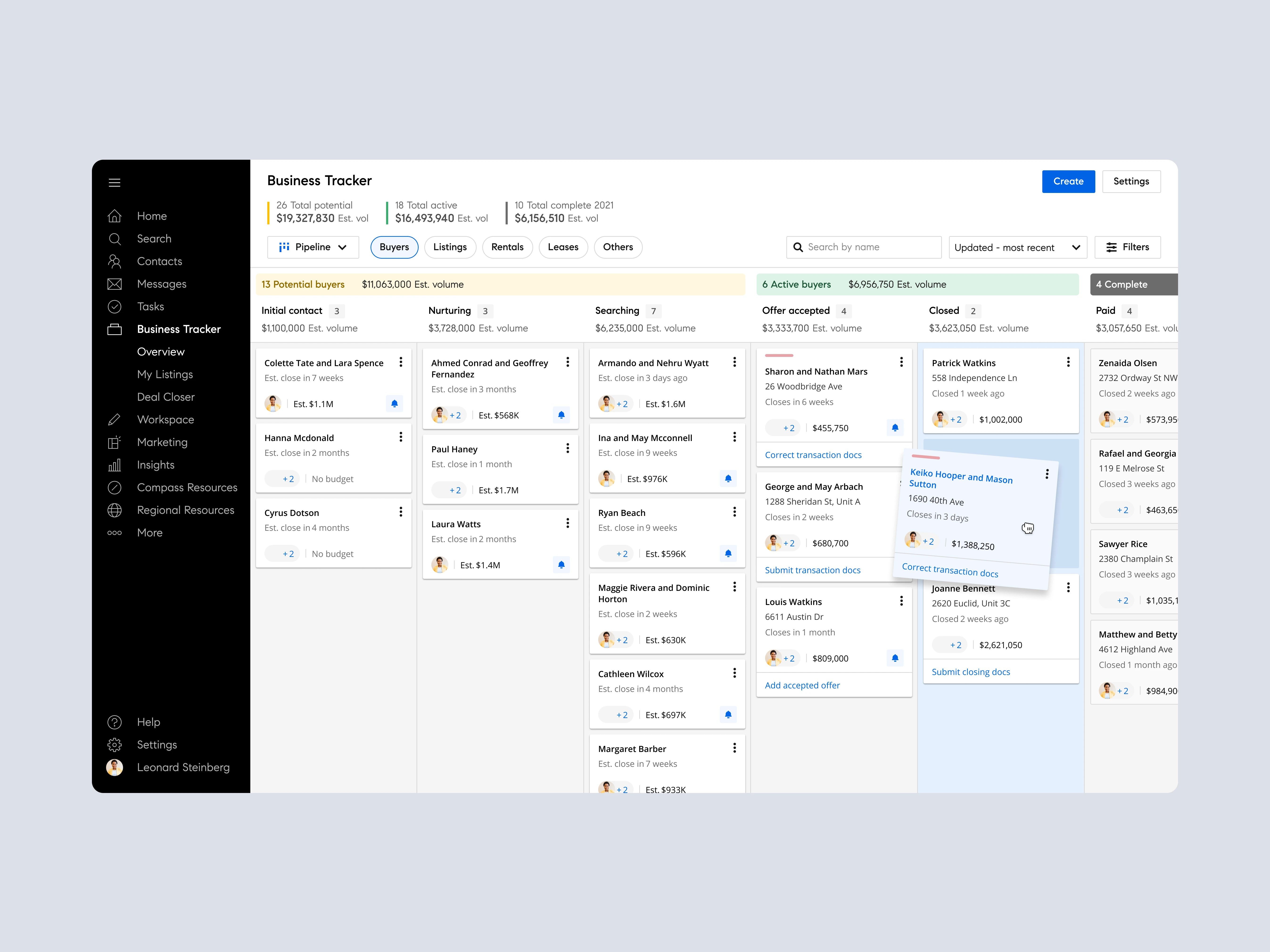Open the Pipeline view dropdown

(313, 247)
